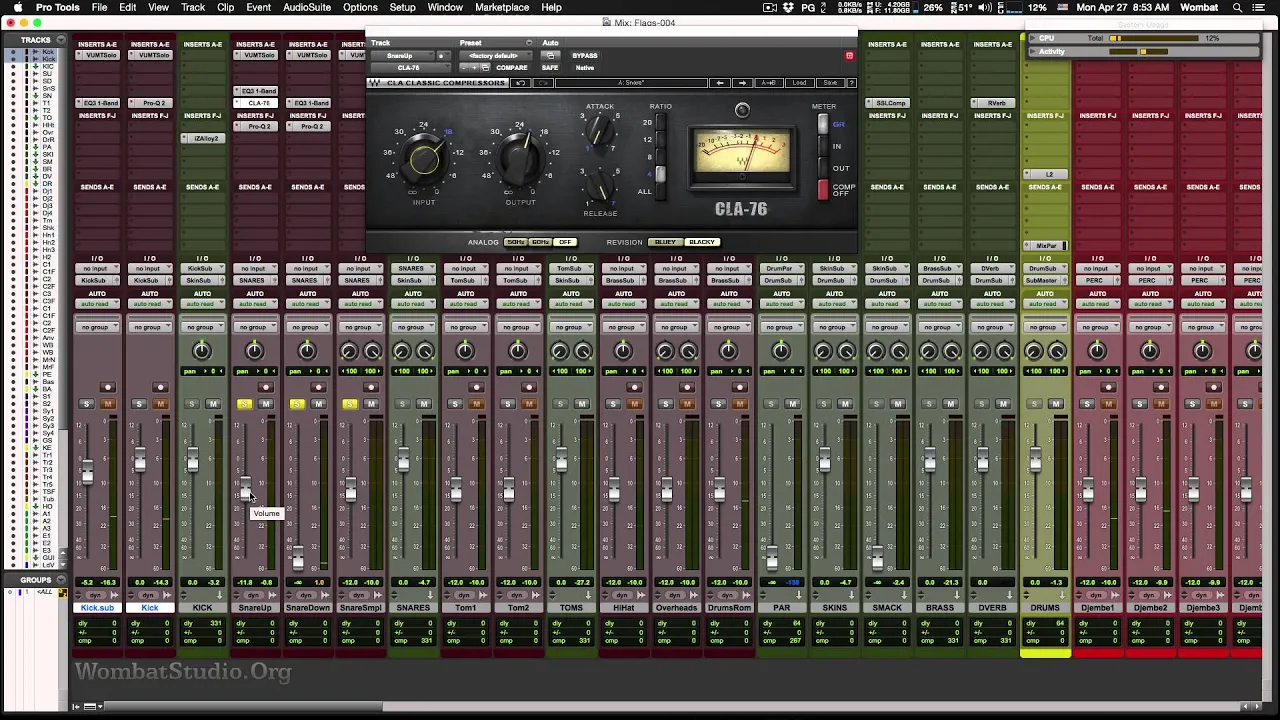This screenshot has width=1280, height=720.
Task: Click Waves previous preset left arrow
Action: (x=719, y=83)
